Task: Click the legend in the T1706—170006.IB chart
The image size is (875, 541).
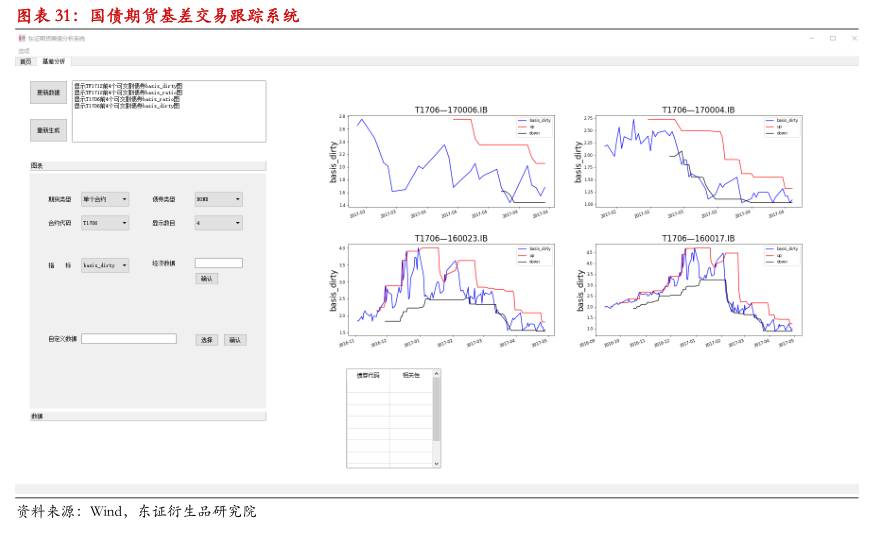Action: [x=534, y=127]
